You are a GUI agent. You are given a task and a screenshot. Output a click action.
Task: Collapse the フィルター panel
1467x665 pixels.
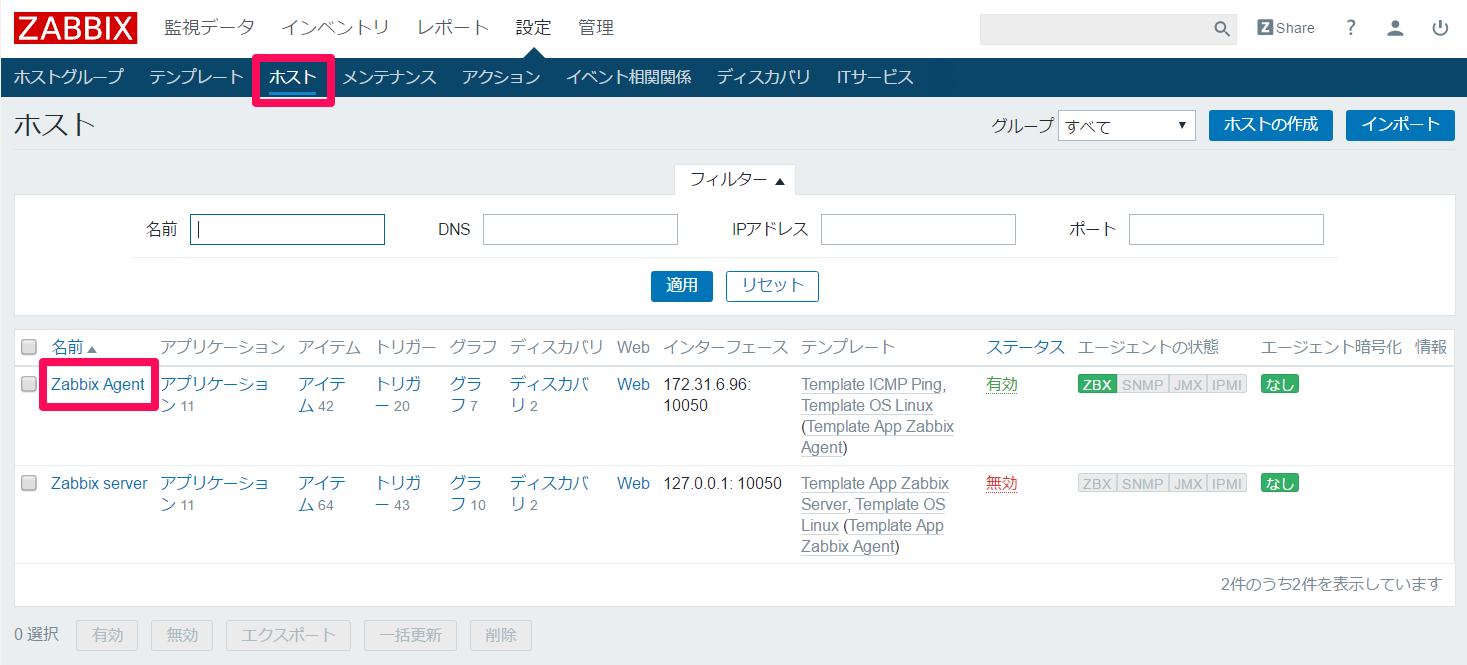point(736,180)
